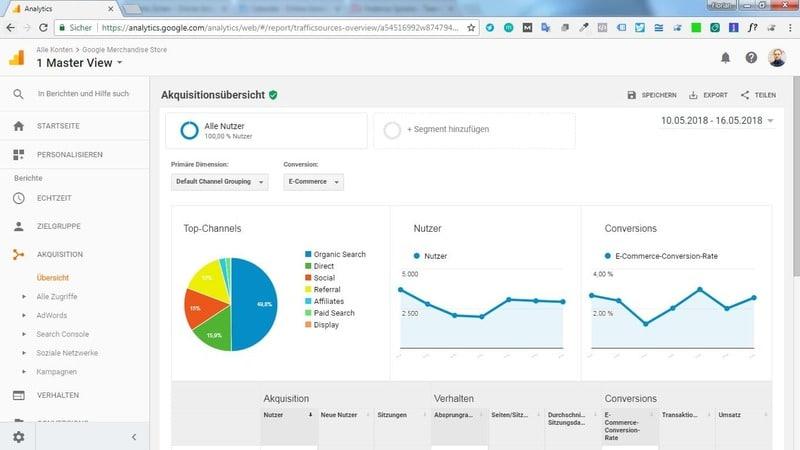This screenshot has width=800, height=450.
Task: Open the 1 Master View selector
Action: pyautogui.click(x=80, y=63)
